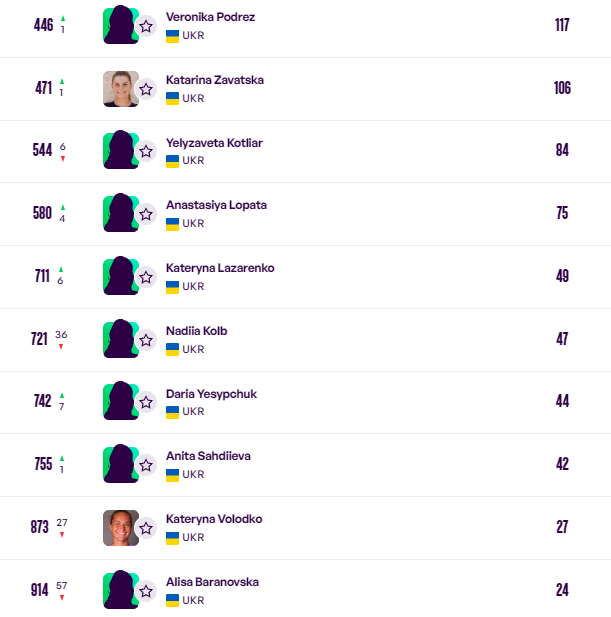Open Katarina Zavatska's profile photo
The height and width of the screenshot is (617, 611).
point(120,89)
